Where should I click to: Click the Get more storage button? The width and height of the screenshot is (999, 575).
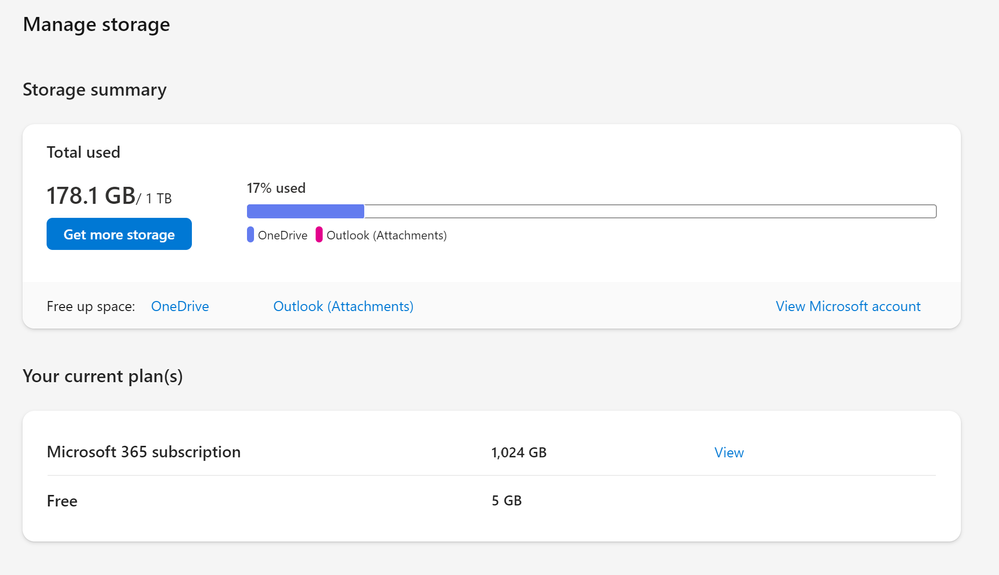point(119,235)
